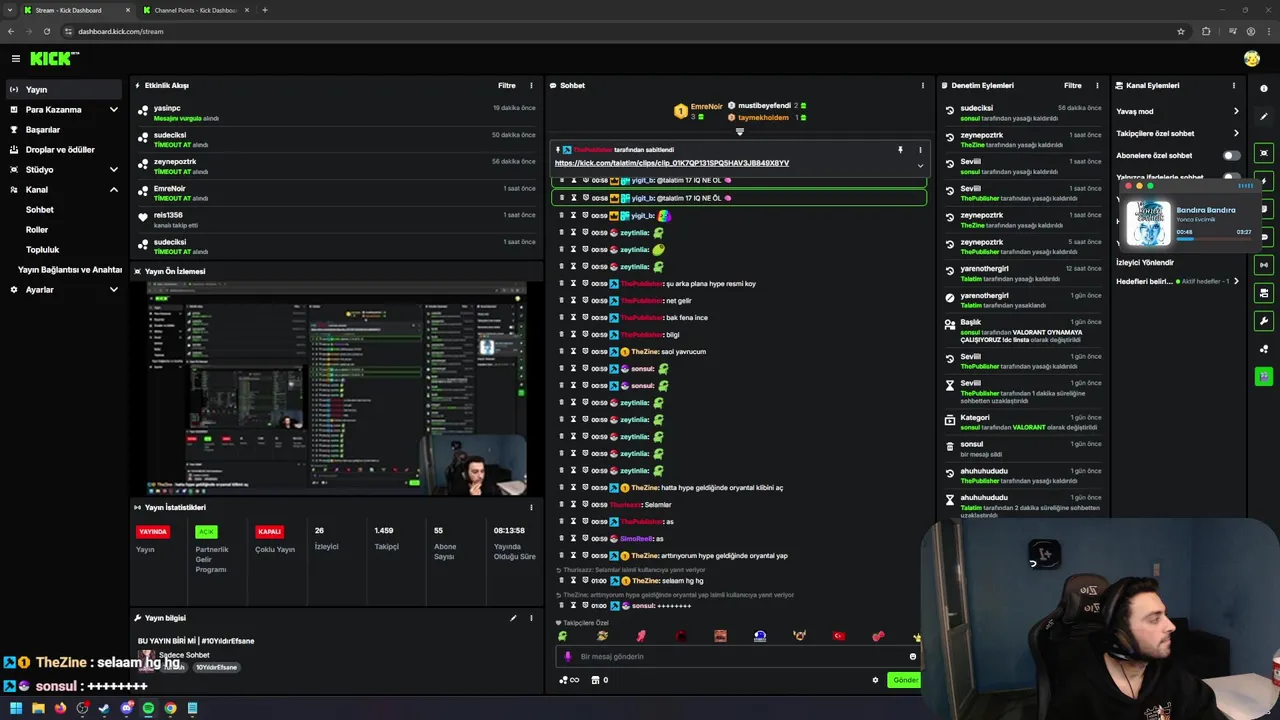Select the Turkish flag emote
1280x720 pixels.
pos(839,636)
